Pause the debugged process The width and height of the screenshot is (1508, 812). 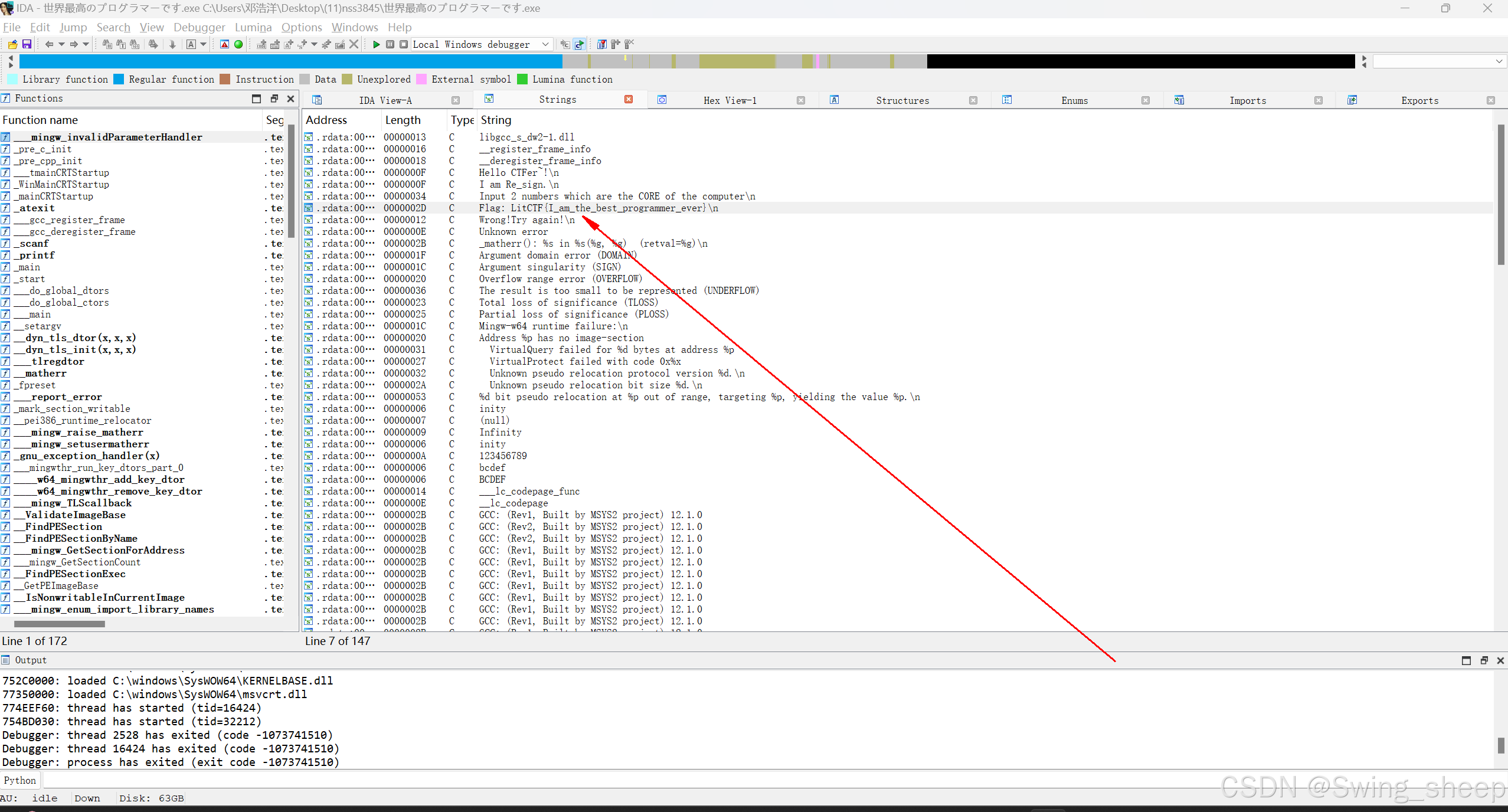(390, 44)
